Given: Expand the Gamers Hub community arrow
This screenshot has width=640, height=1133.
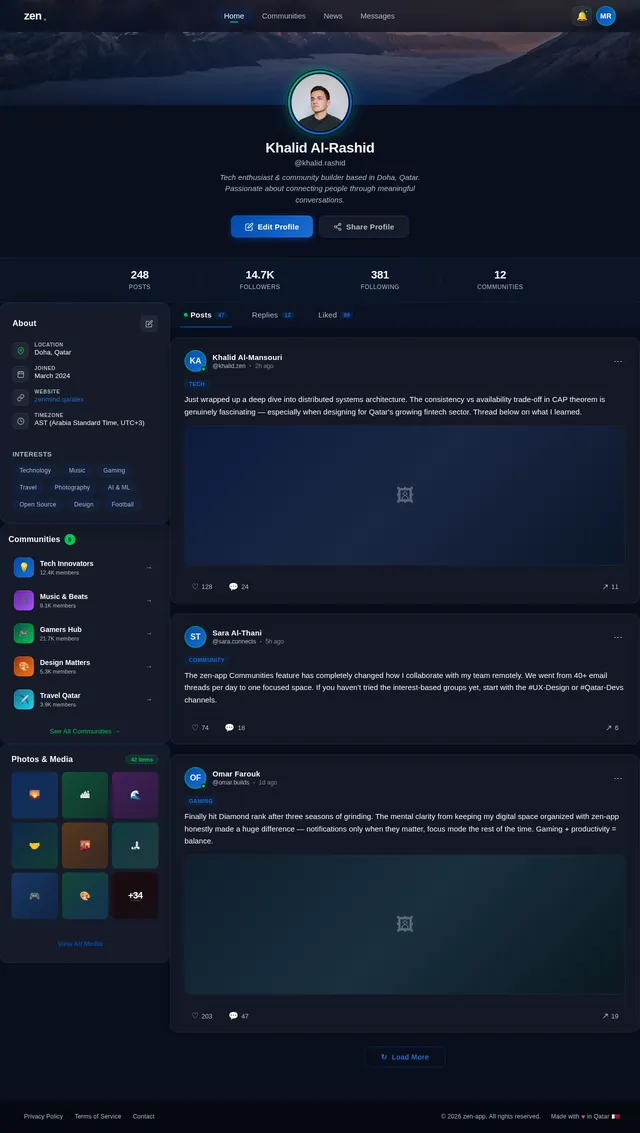Looking at the screenshot, I should click(x=149, y=633).
